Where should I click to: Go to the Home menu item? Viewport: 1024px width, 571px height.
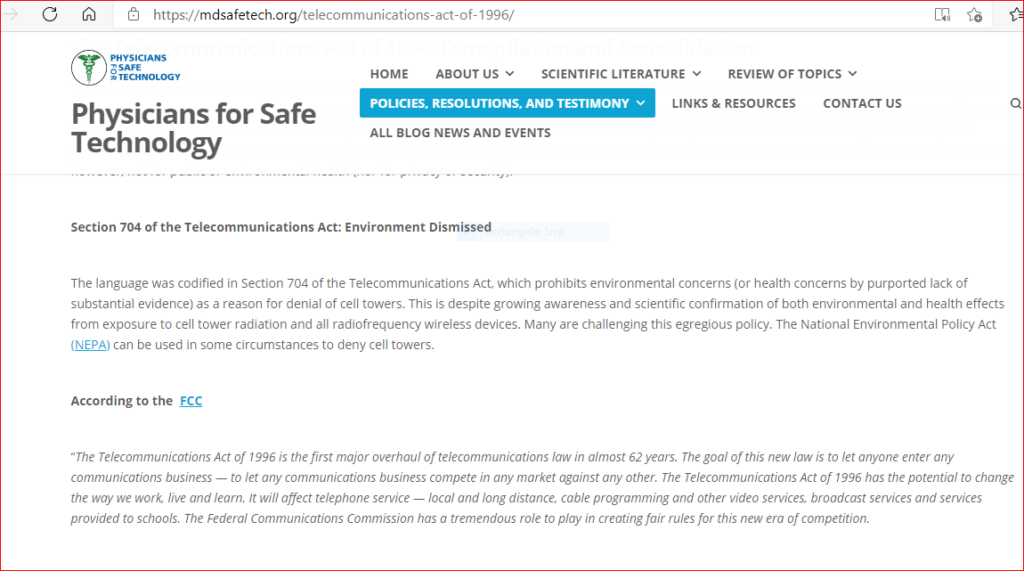(x=389, y=74)
